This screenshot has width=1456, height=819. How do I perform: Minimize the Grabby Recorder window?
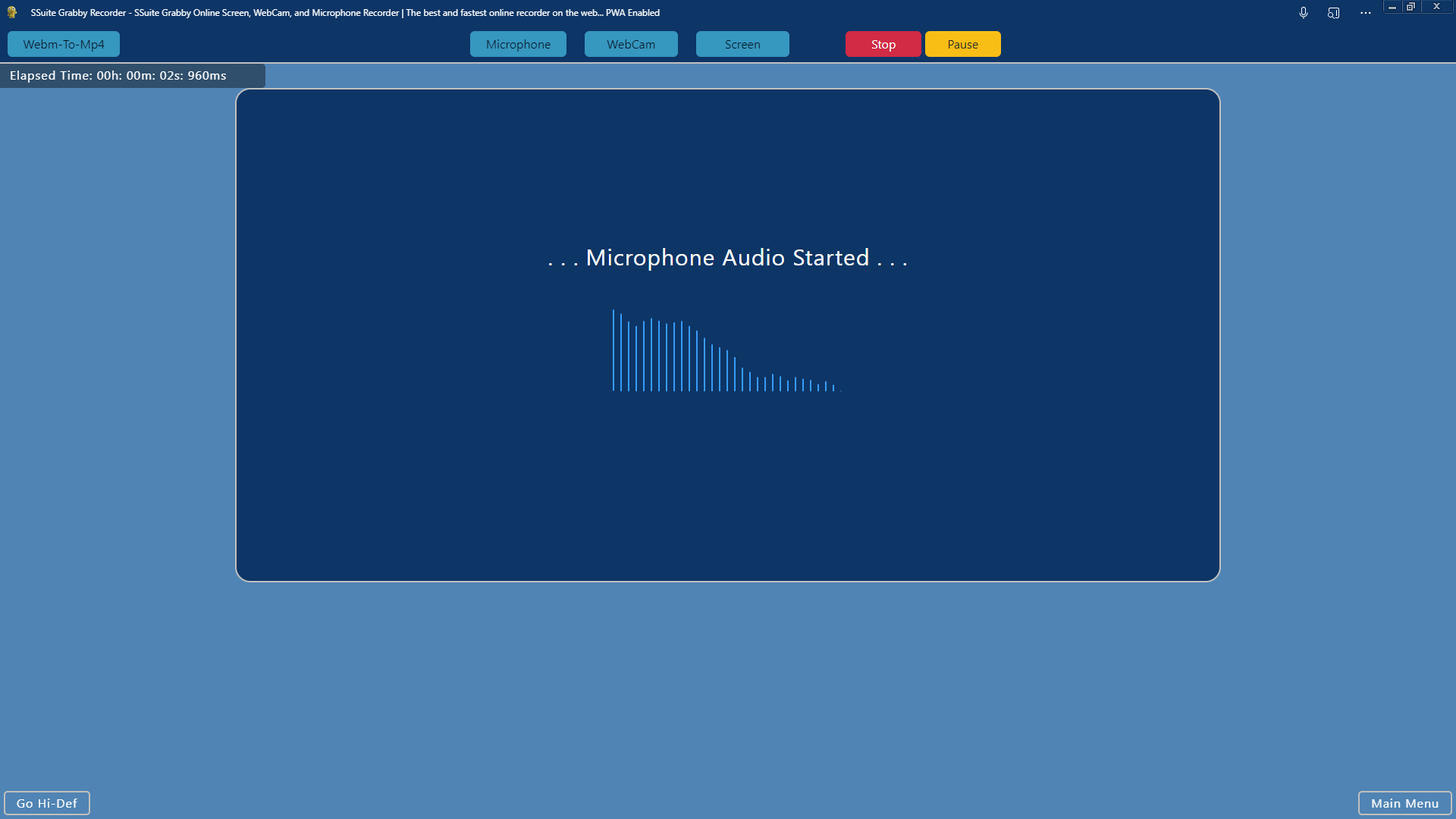click(x=1392, y=7)
